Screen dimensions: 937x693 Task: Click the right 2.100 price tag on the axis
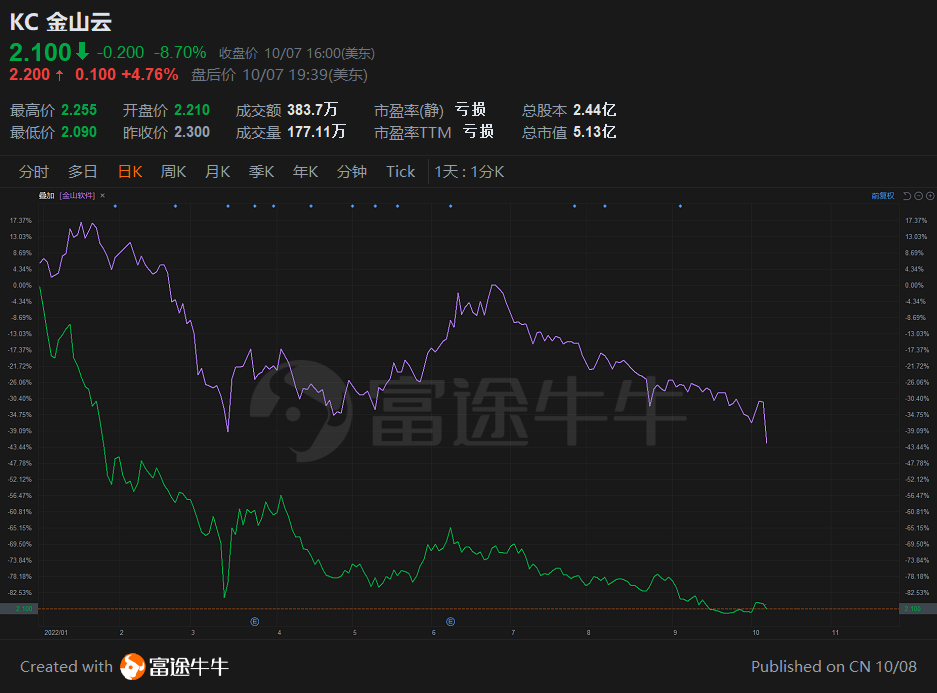pos(918,609)
